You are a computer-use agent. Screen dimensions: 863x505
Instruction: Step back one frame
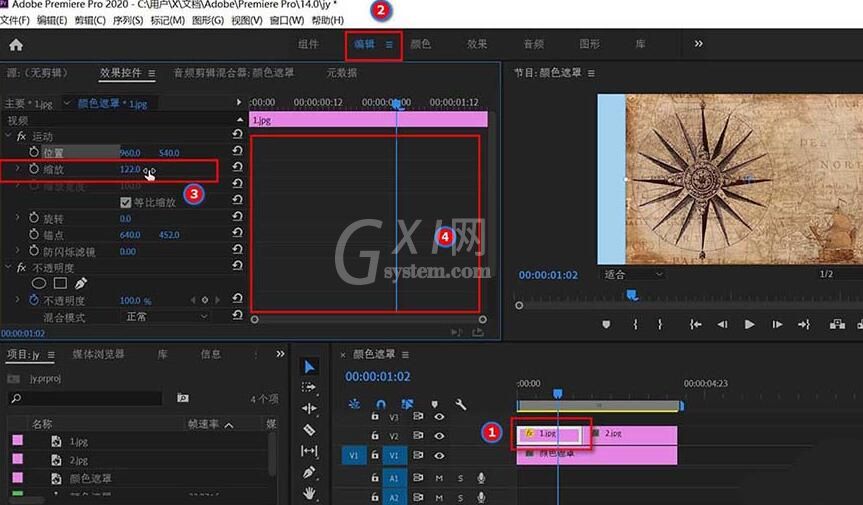tap(722, 325)
